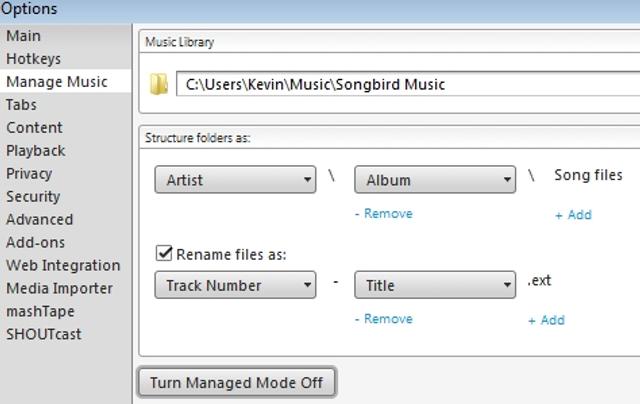The height and width of the screenshot is (404, 640).
Task: Show the Add-ons options
Action: coord(35,242)
